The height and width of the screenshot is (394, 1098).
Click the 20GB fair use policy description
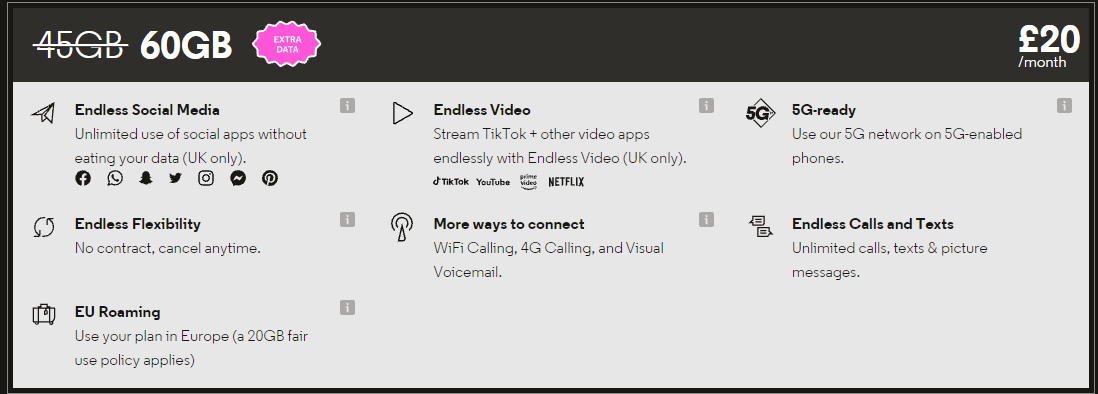coord(191,349)
